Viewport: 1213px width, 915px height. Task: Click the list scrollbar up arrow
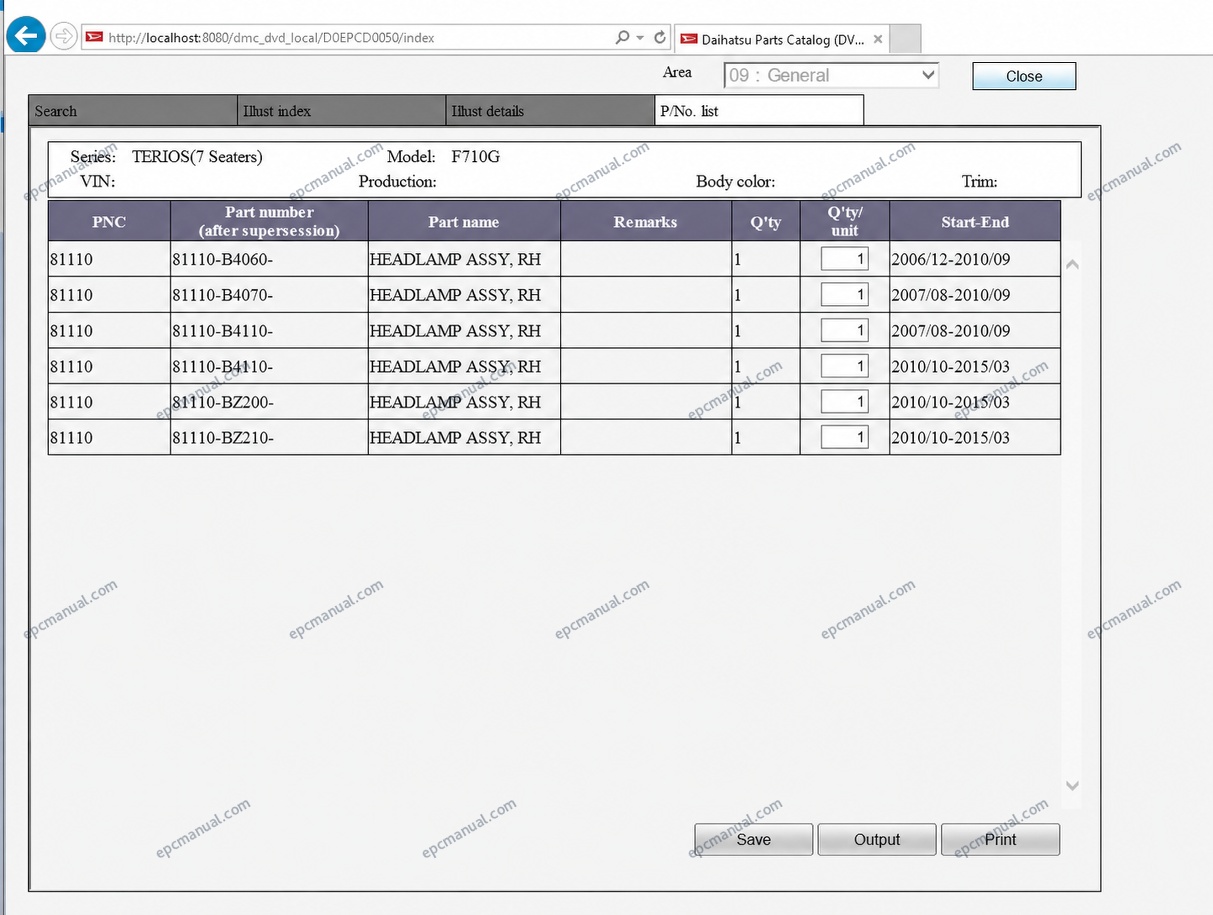point(1072,264)
